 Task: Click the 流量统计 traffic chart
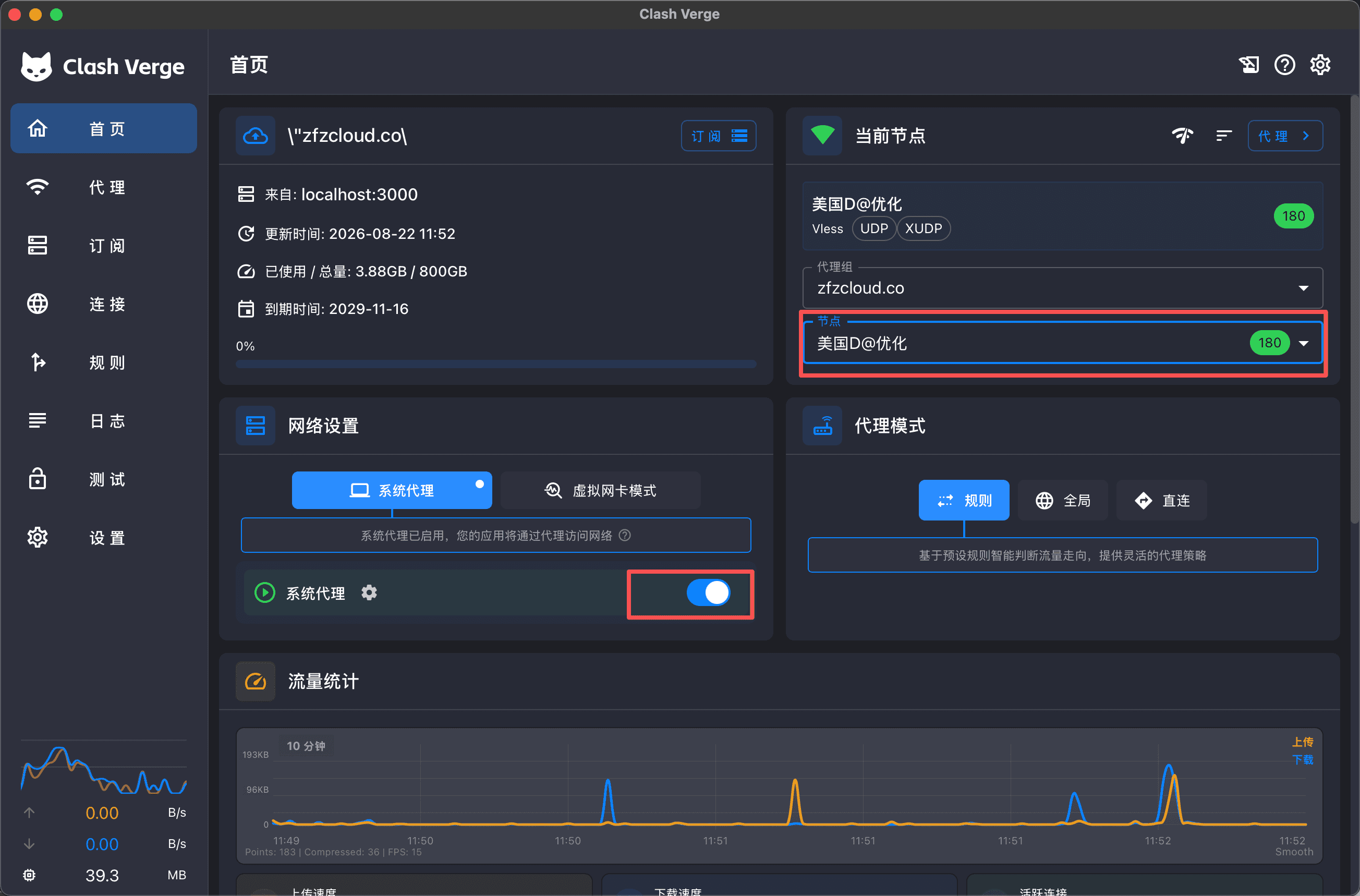click(x=780, y=795)
